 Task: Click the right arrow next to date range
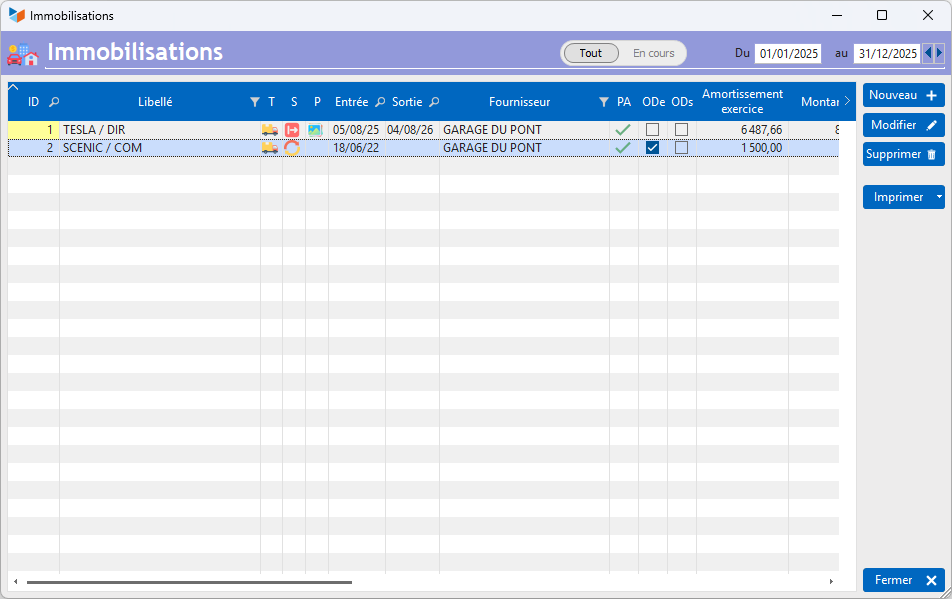tap(939, 53)
